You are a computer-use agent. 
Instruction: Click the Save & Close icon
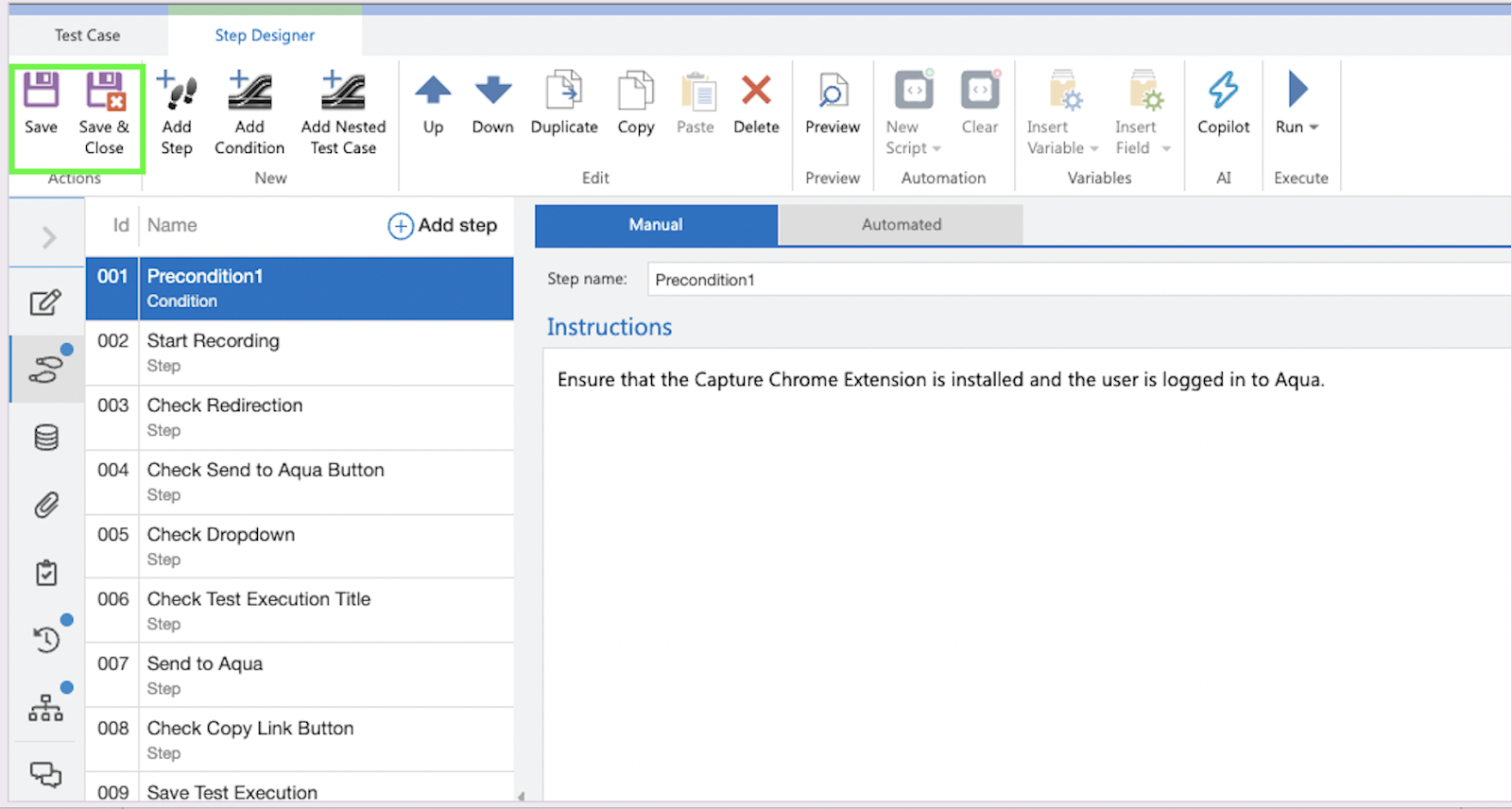[x=104, y=93]
